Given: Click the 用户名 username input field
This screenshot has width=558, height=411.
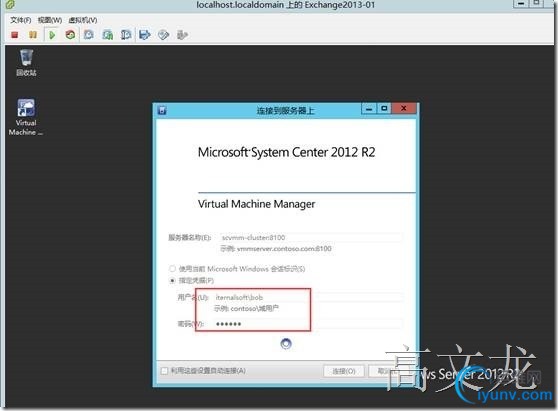Looking at the screenshot, I should pos(308,297).
